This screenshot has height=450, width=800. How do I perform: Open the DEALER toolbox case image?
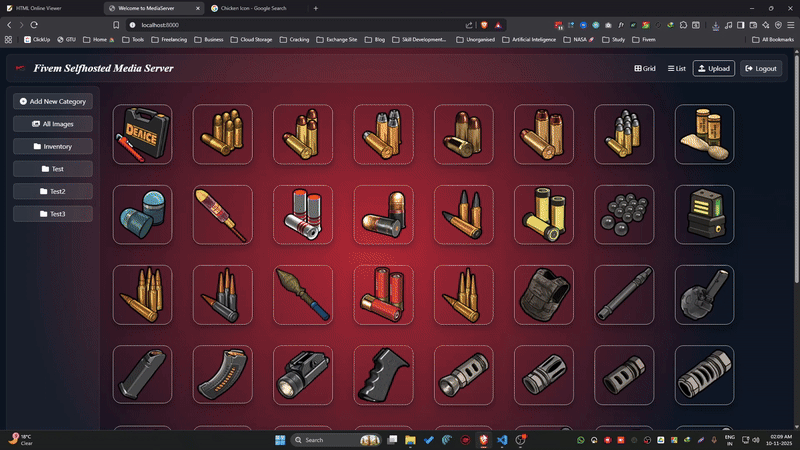[142, 134]
